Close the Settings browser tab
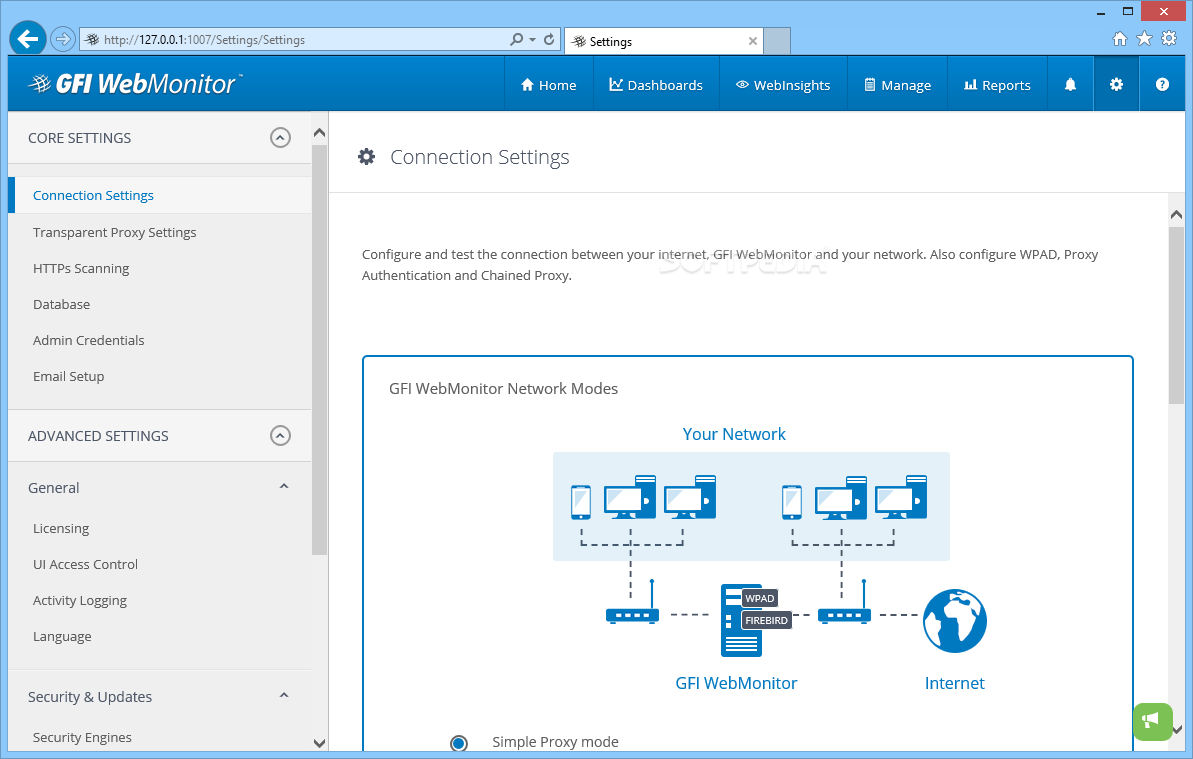 [x=752, y=41]
